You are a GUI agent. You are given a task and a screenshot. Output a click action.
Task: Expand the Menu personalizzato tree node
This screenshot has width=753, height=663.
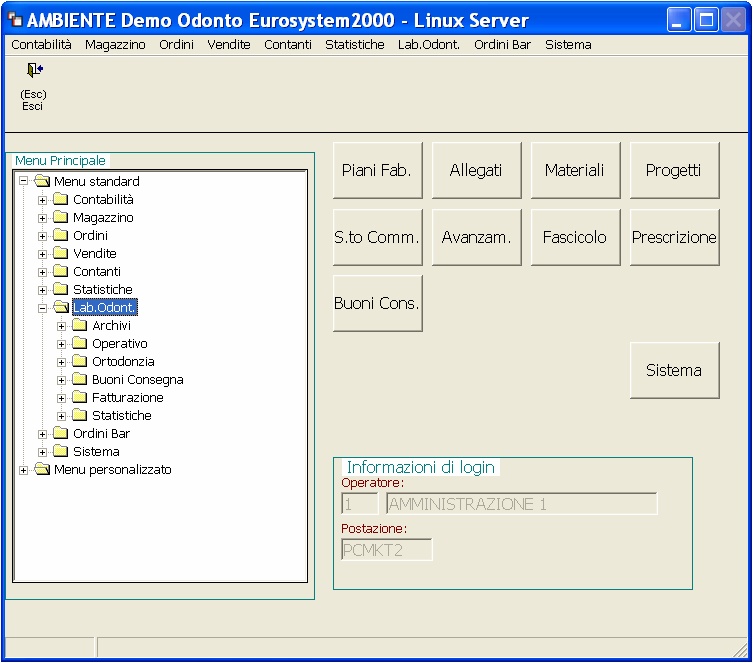coord(24,470)
